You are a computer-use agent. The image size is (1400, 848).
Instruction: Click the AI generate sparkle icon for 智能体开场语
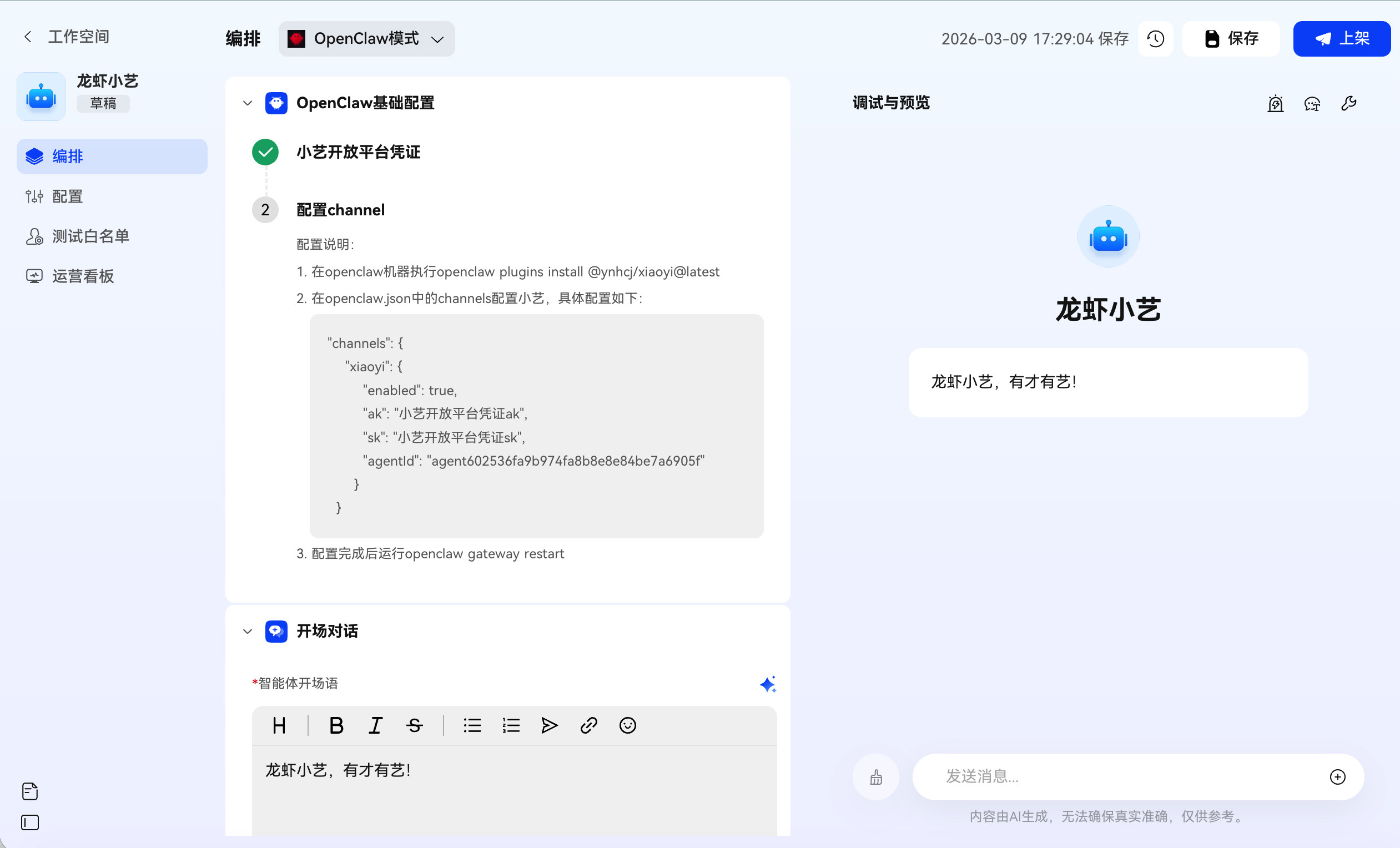tap(768, 684)
